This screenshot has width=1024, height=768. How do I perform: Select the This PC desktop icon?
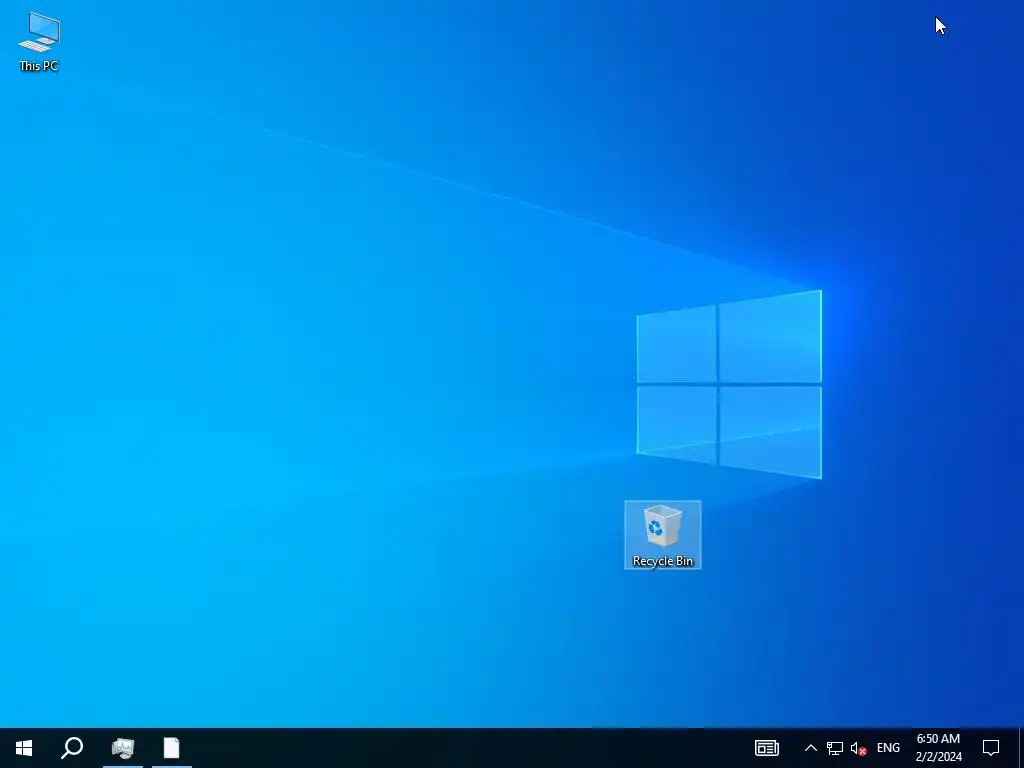[x=39, y=42]
